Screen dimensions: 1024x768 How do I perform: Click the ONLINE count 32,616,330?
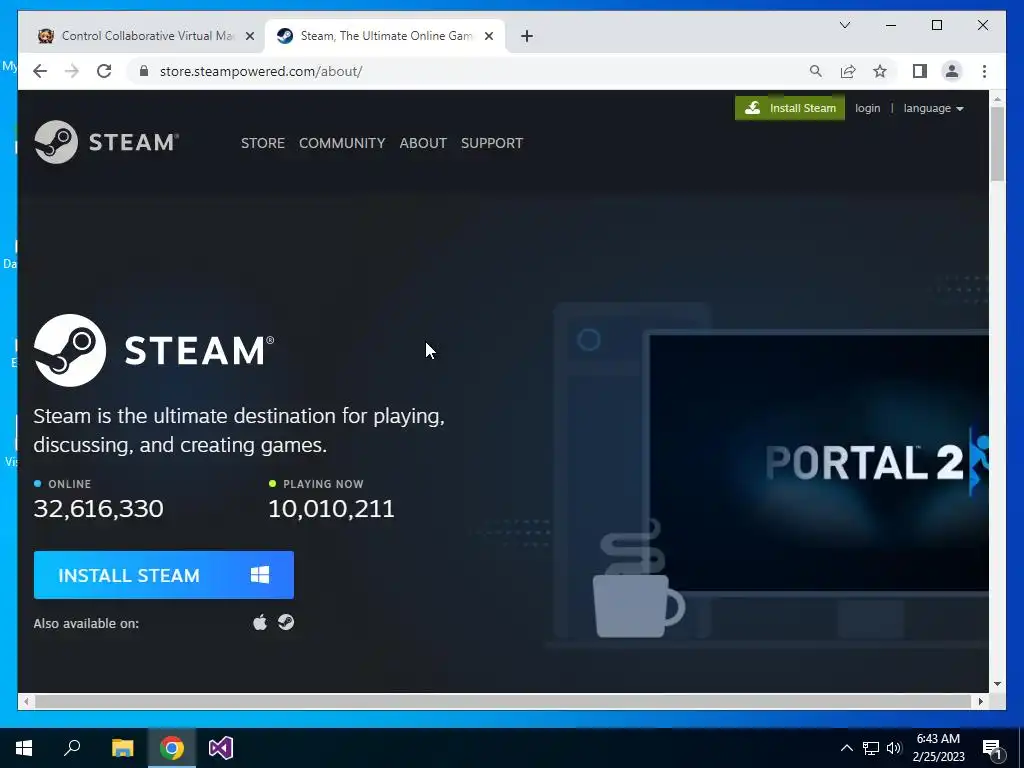pos(99,509)
